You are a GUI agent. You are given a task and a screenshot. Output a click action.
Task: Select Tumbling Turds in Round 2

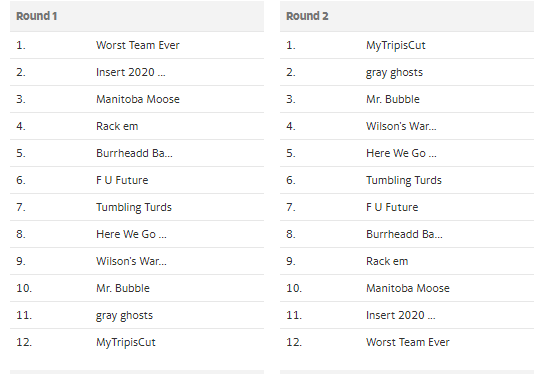click(x=404, y=180)
